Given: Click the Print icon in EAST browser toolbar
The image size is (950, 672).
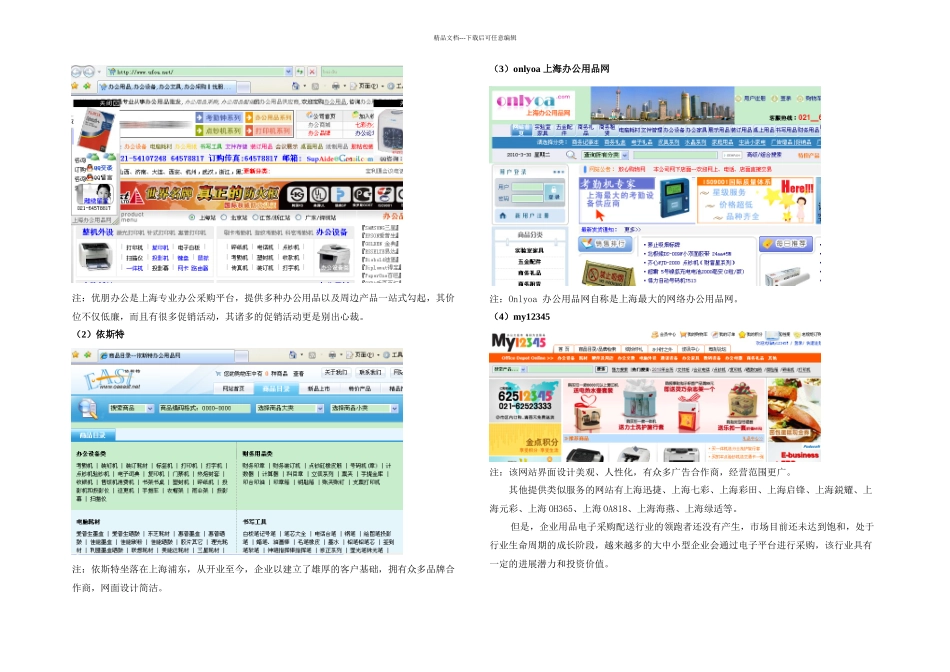Looking at the screenshot, I should pos(332,354).
